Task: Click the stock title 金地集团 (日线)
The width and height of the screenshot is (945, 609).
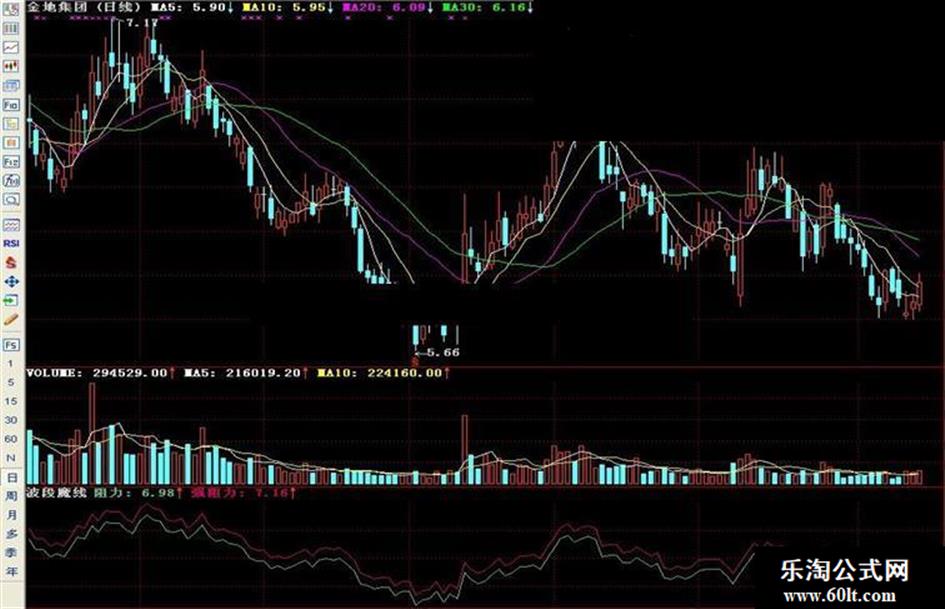Action: 84,7
